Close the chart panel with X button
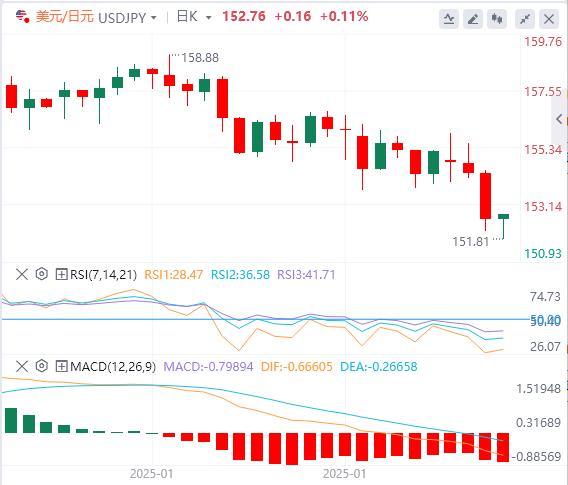This screenshot has width=568, height=485. [549, 18]
